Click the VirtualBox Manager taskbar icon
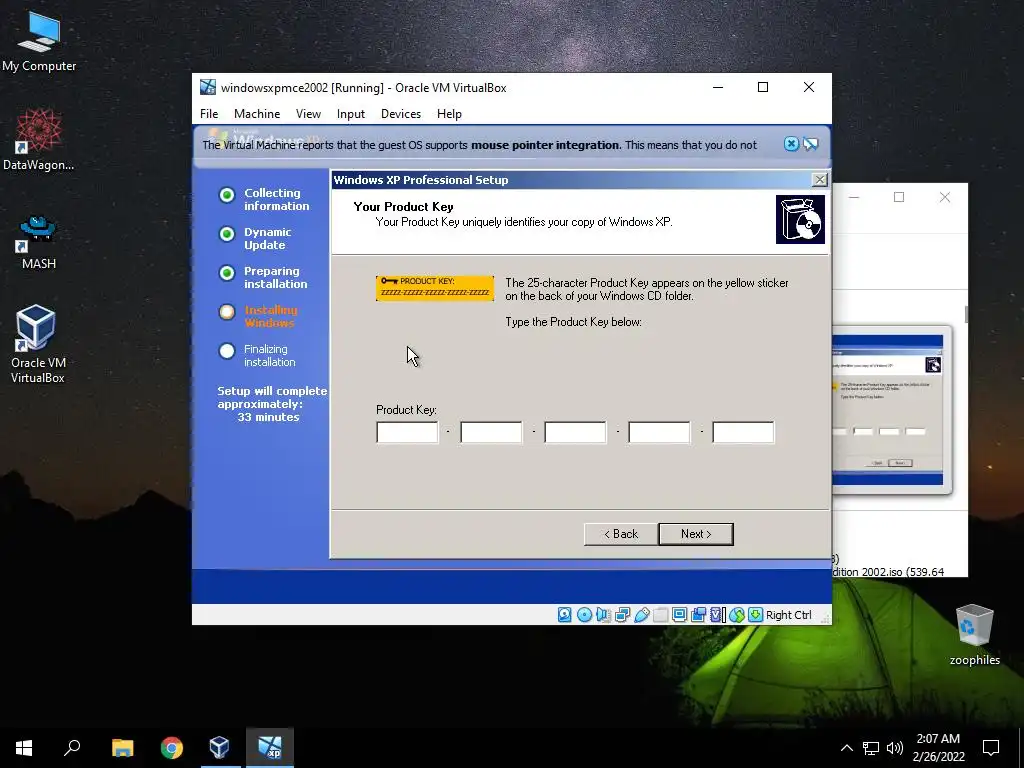 [219, 748]
